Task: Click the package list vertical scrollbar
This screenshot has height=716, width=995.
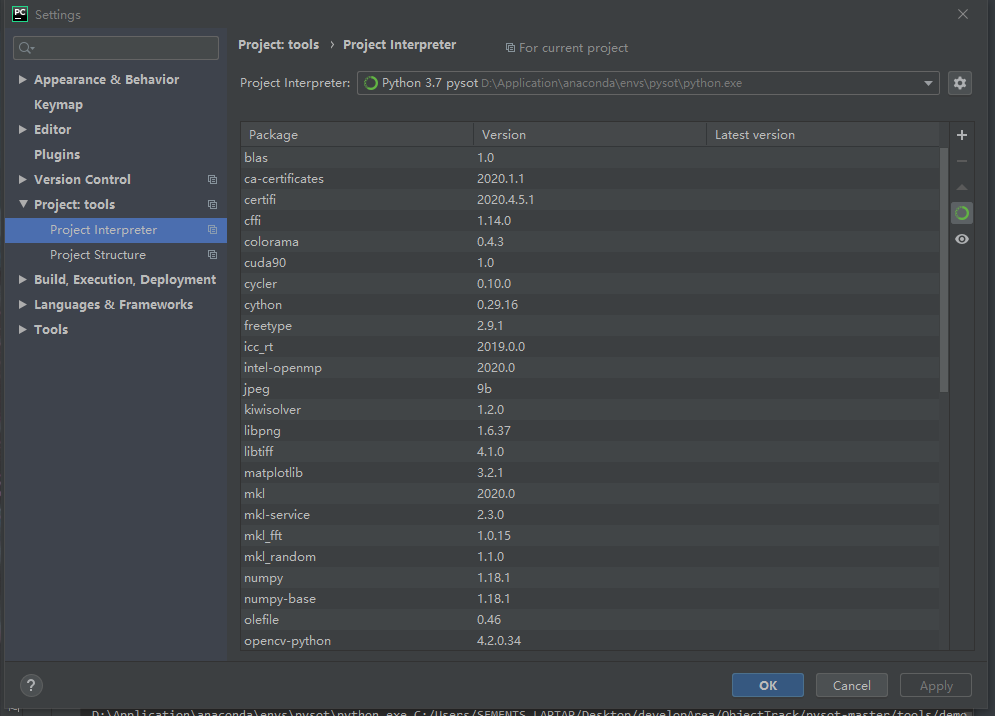Action: [944, 270]
